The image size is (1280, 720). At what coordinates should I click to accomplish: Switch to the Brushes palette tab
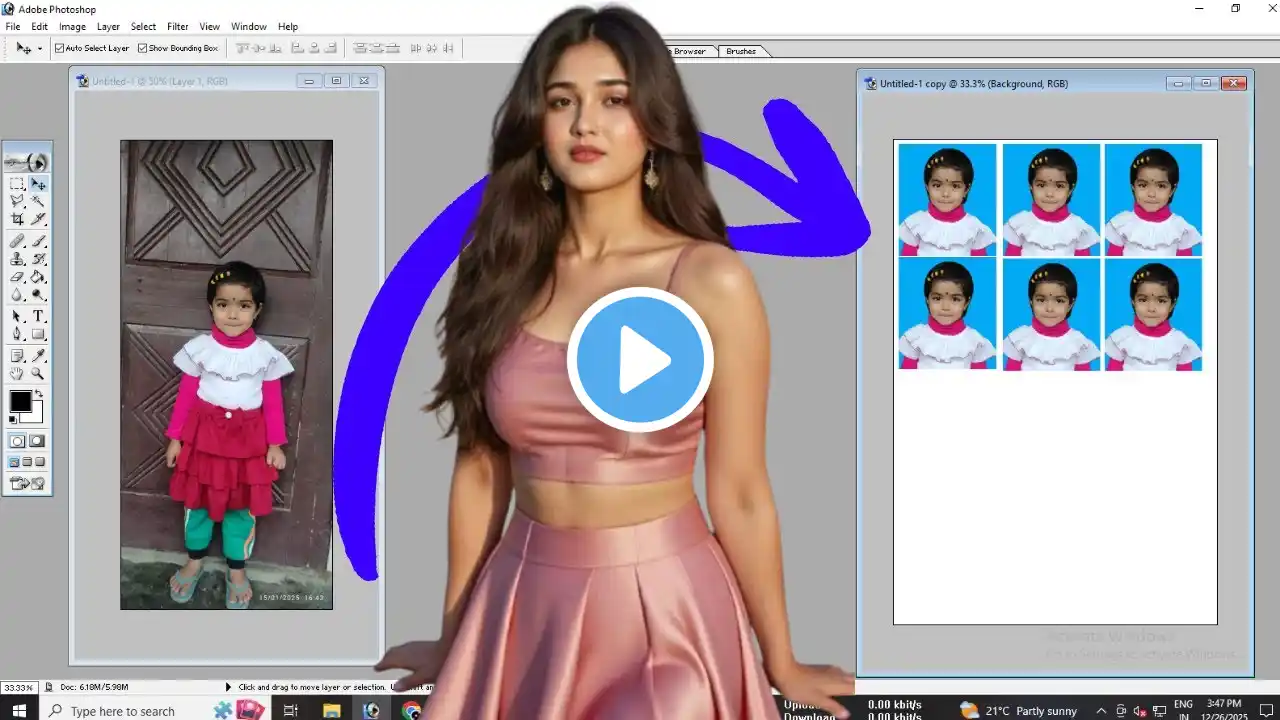[x=741, y=51]
